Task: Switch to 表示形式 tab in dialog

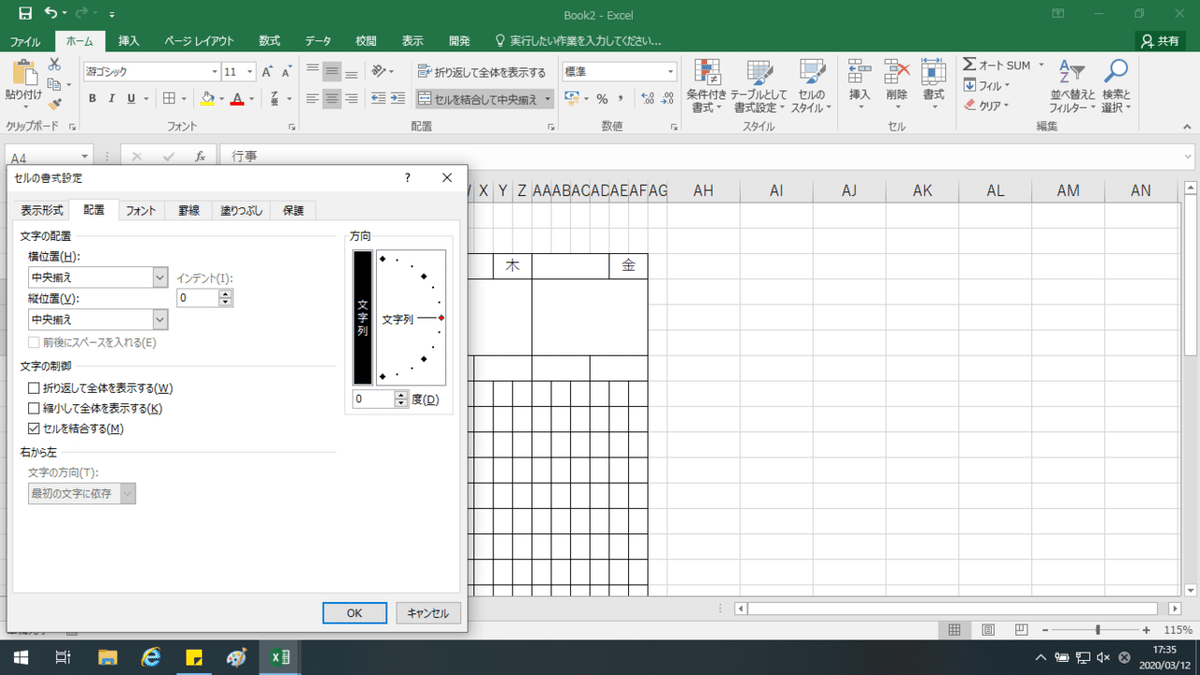Action: click(42, 210)
